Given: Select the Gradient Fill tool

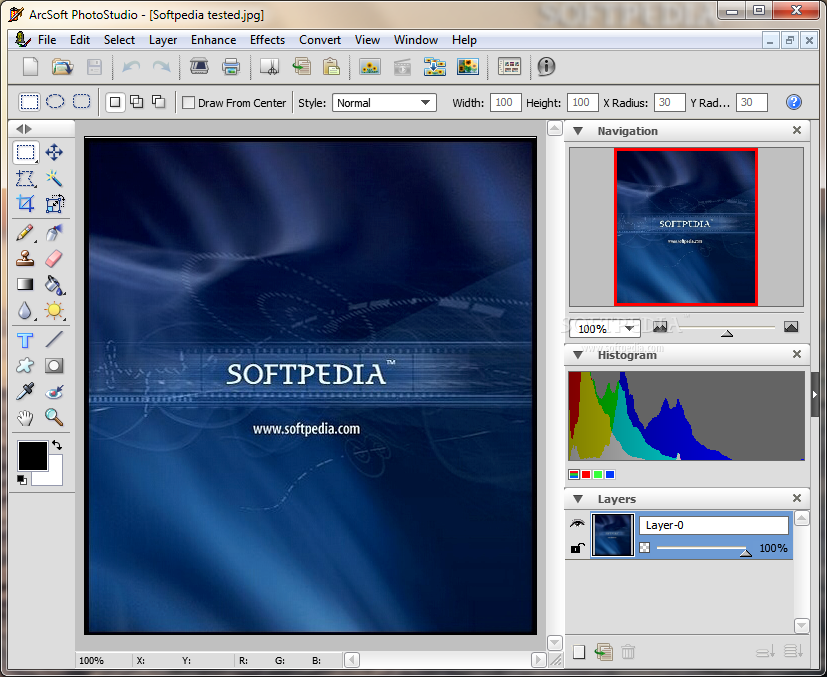Looking at the screenshot, I should (25, 285).
